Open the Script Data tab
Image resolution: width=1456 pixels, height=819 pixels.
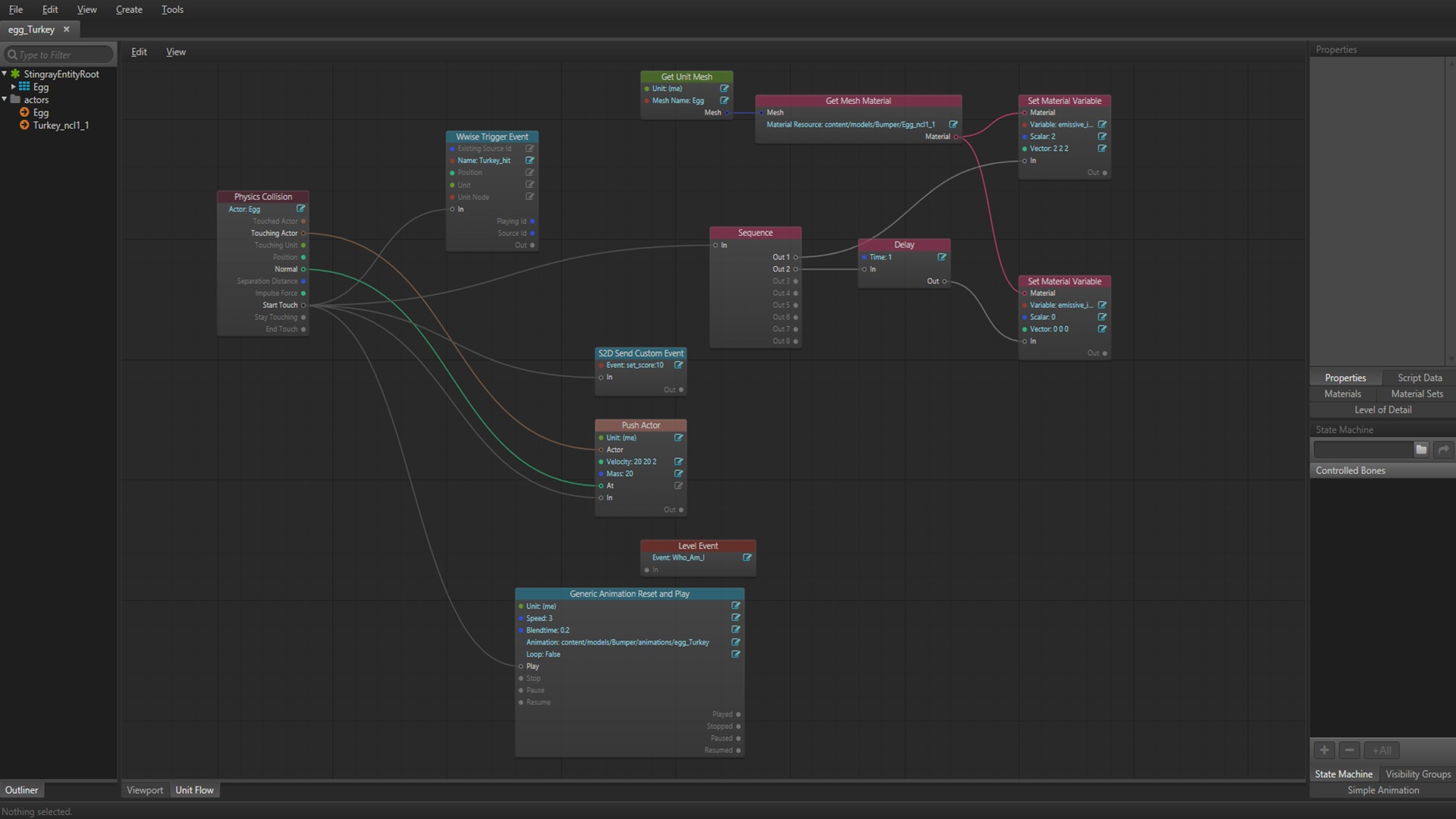click(x=1420, y=378)
